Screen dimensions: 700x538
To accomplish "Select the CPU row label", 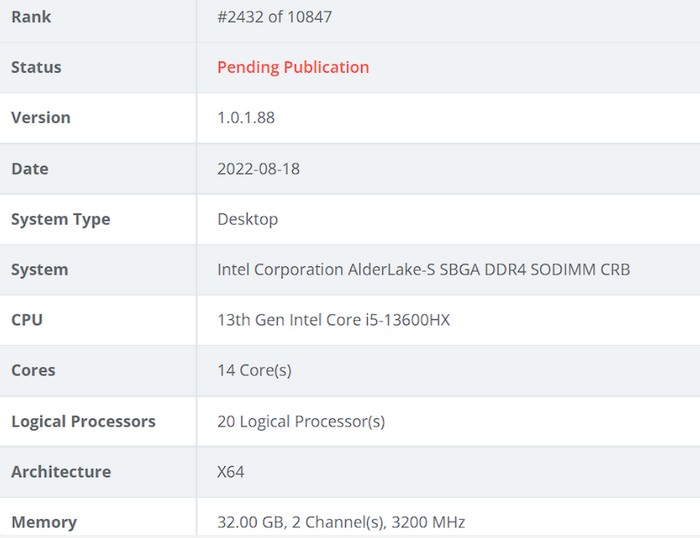I will coord(27,320).
